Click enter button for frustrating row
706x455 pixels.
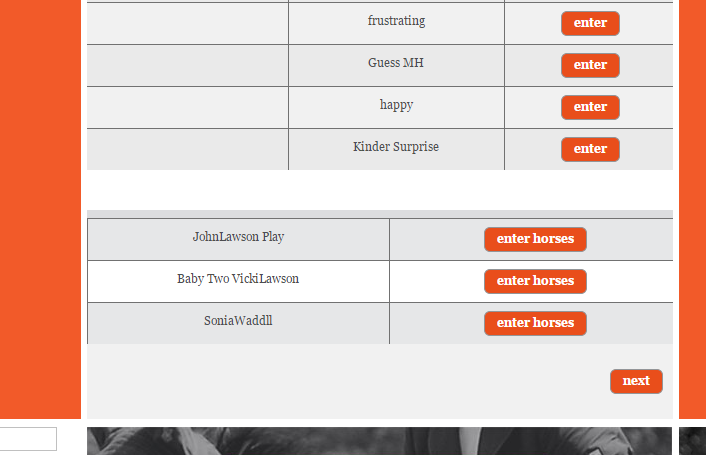[x=590, y=23]
